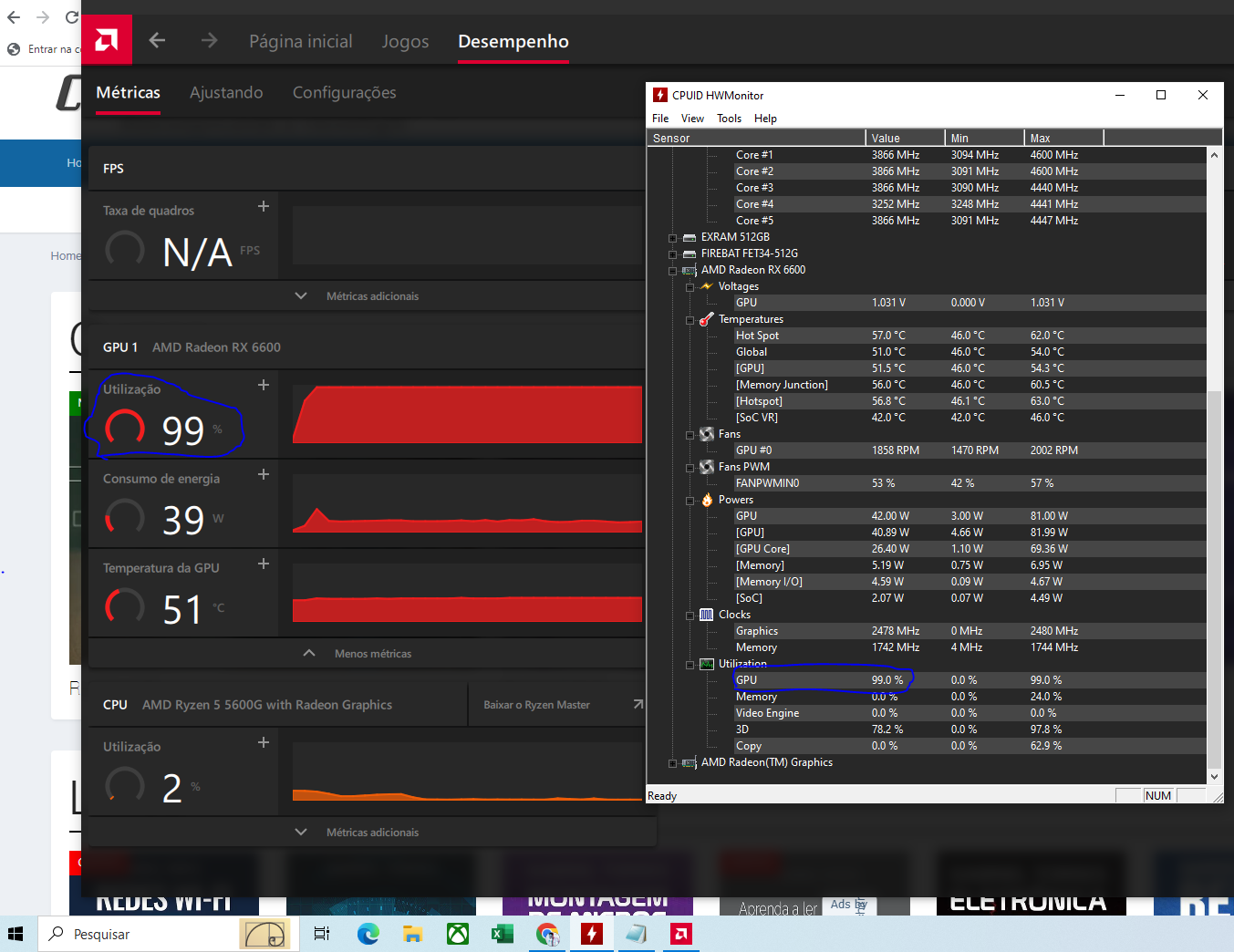Viewport: 1234px width, 952px height.
Task: Click the HWMonitor vertical scrollbar thumb
Action: (1214, 578)
